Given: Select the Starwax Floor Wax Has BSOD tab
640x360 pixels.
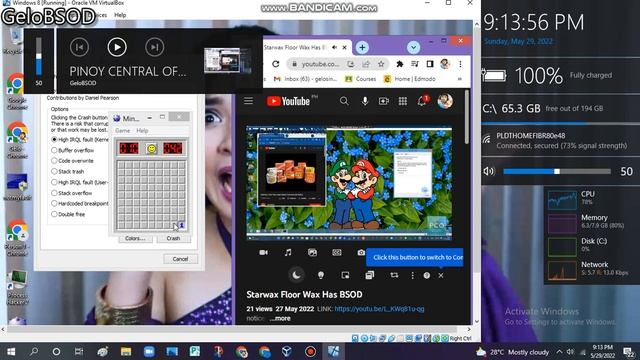Looking at the screenshot, I should (295, 47).
